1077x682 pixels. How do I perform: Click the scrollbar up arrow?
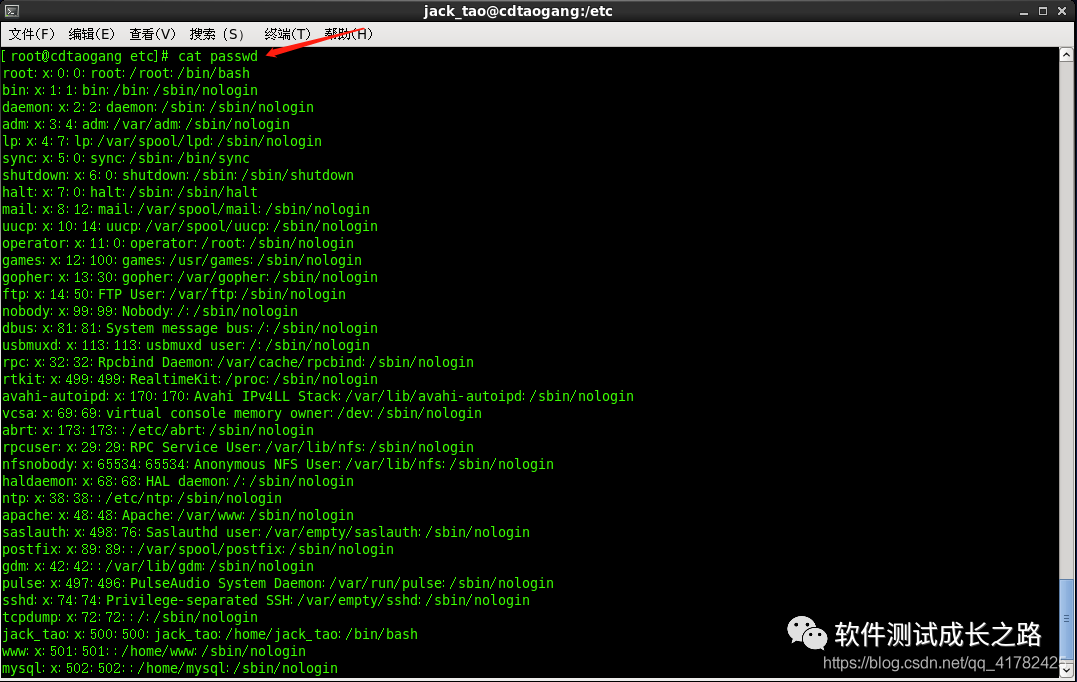point(1066,55)
